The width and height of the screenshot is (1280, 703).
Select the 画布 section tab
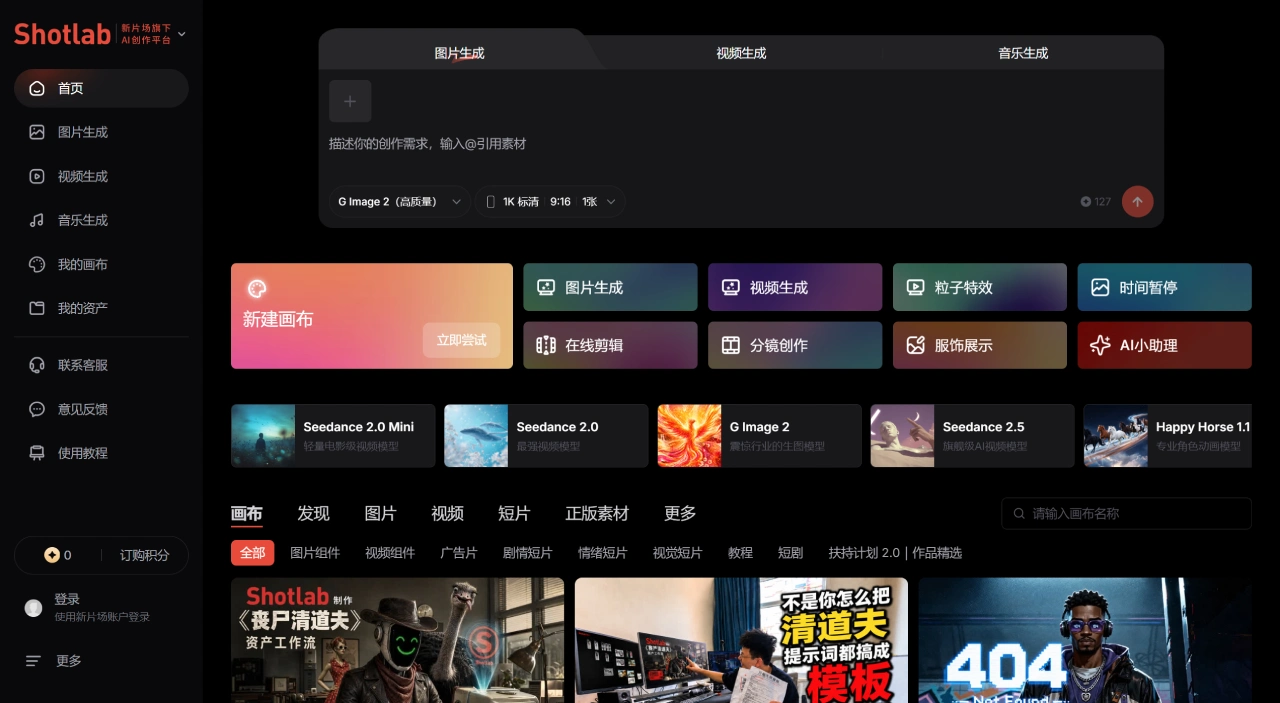[247, 513]
